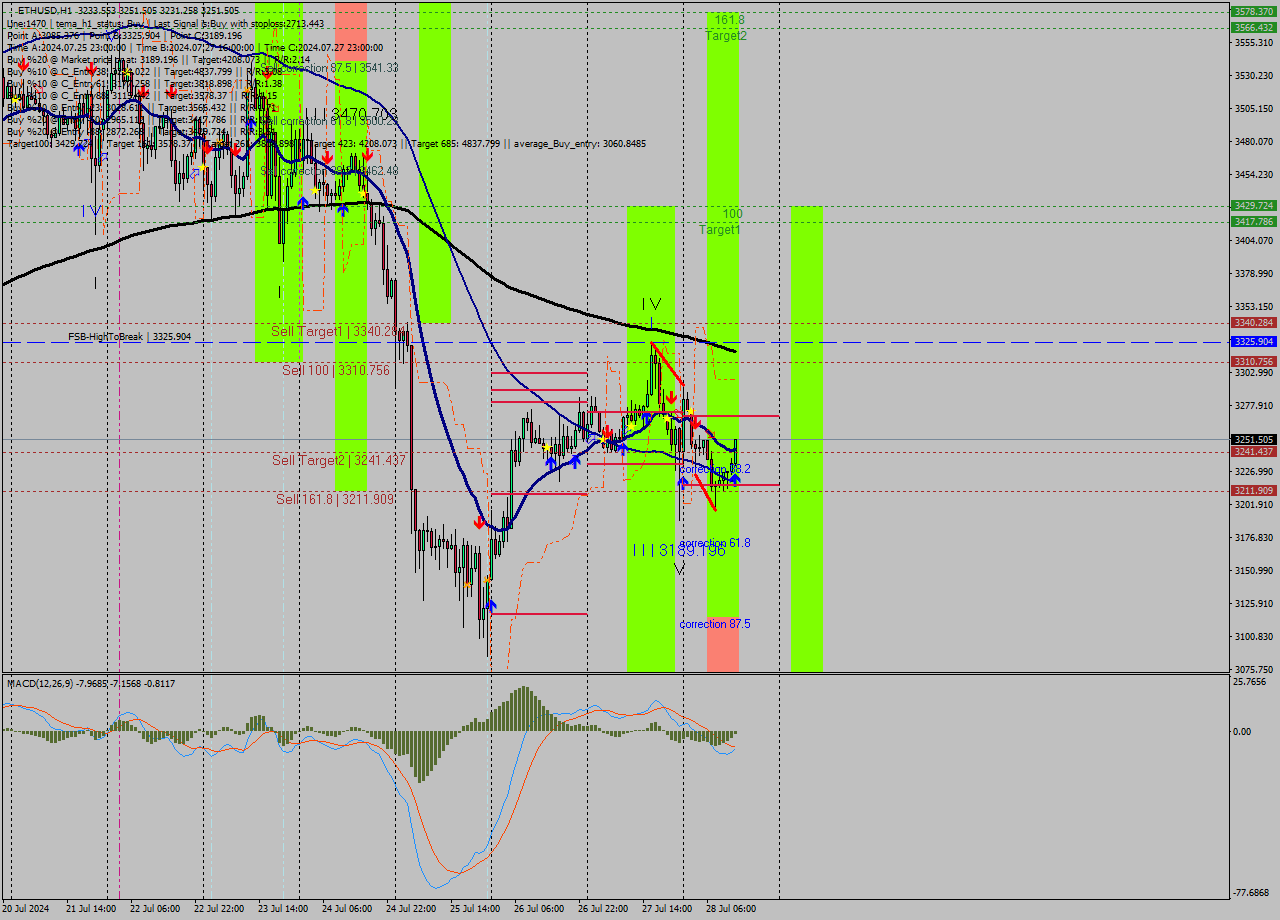Screen dimensions: 1280x920
Task: Click the 28 Jul 06:00 time label
Action: 730,909
